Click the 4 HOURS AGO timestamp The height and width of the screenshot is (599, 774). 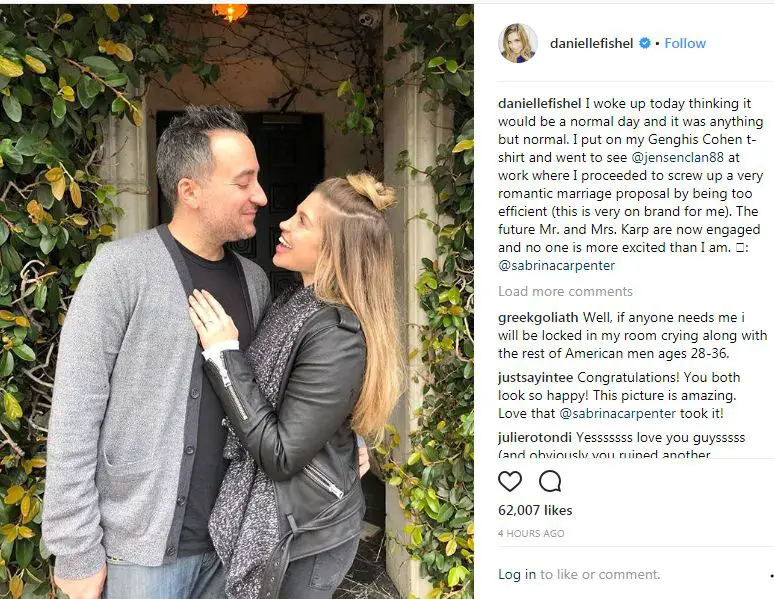click(x=531, y=533)
